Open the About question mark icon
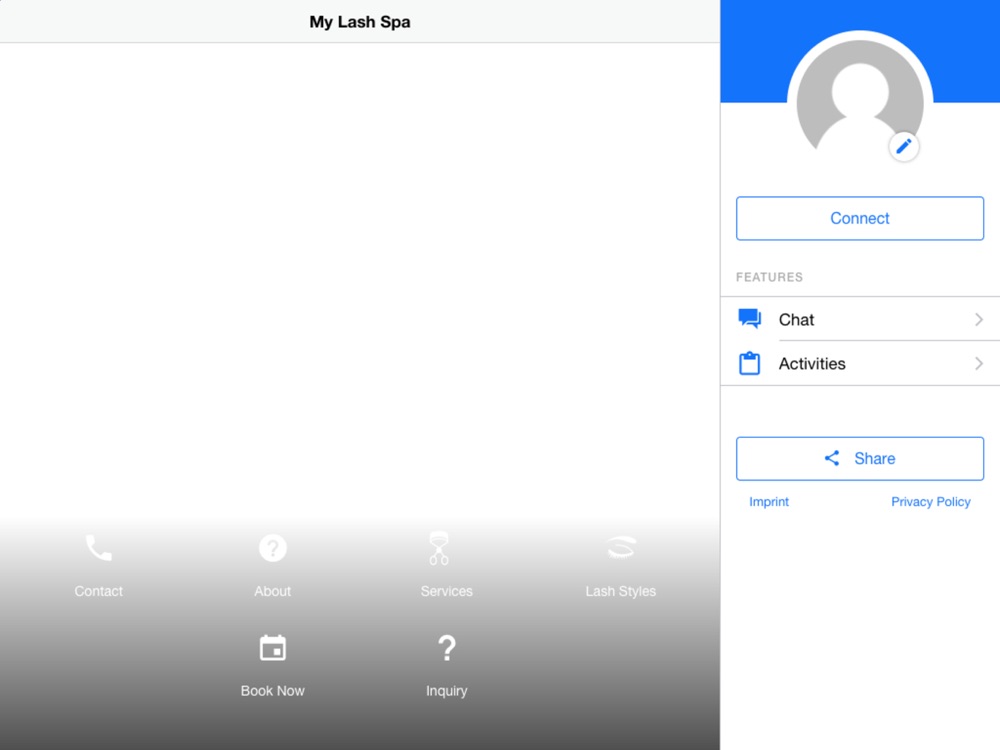Screen dimensions: 1000x750 click(x=272, y=548)
